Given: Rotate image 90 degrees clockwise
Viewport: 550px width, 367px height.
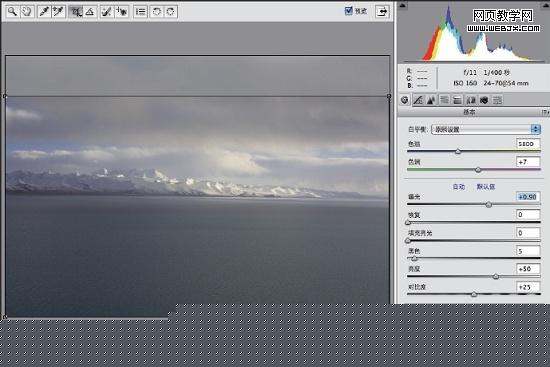Looking at the screenshot, I should pyautogui.click(x=171, y=12).
